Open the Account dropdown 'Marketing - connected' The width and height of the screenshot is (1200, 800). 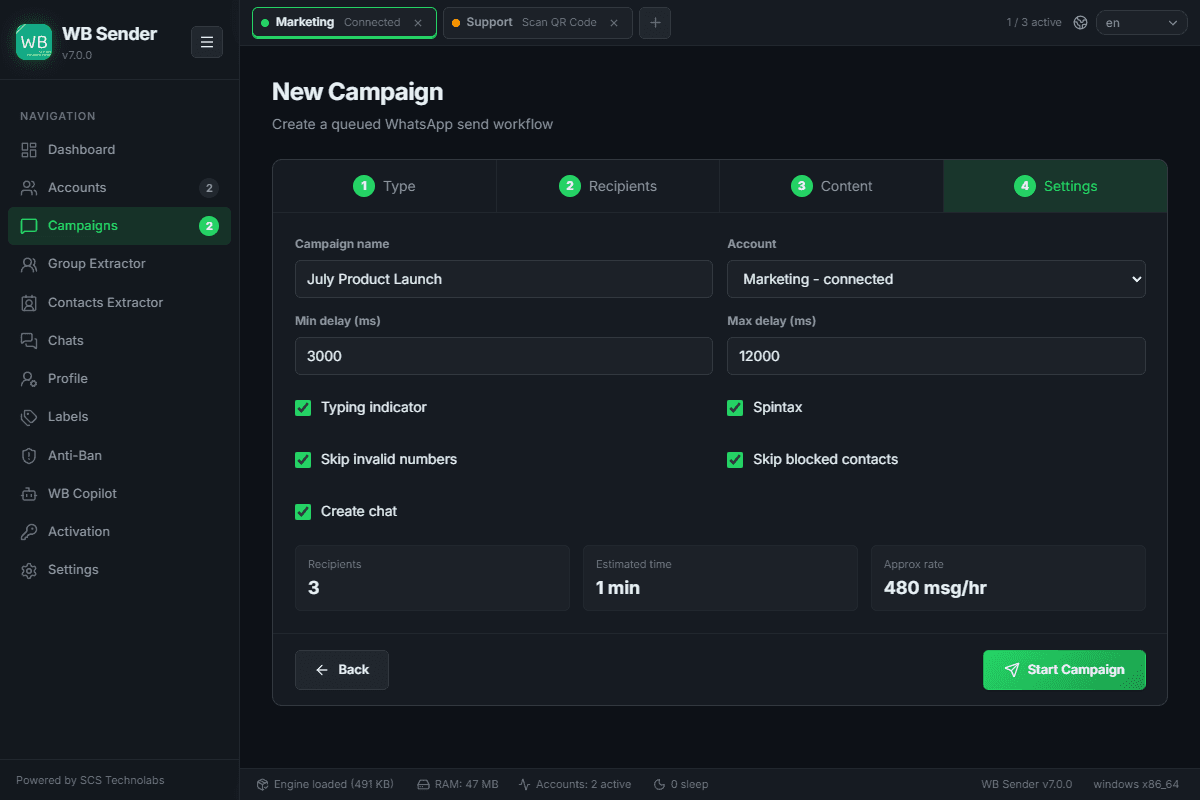tap(936, 279)
